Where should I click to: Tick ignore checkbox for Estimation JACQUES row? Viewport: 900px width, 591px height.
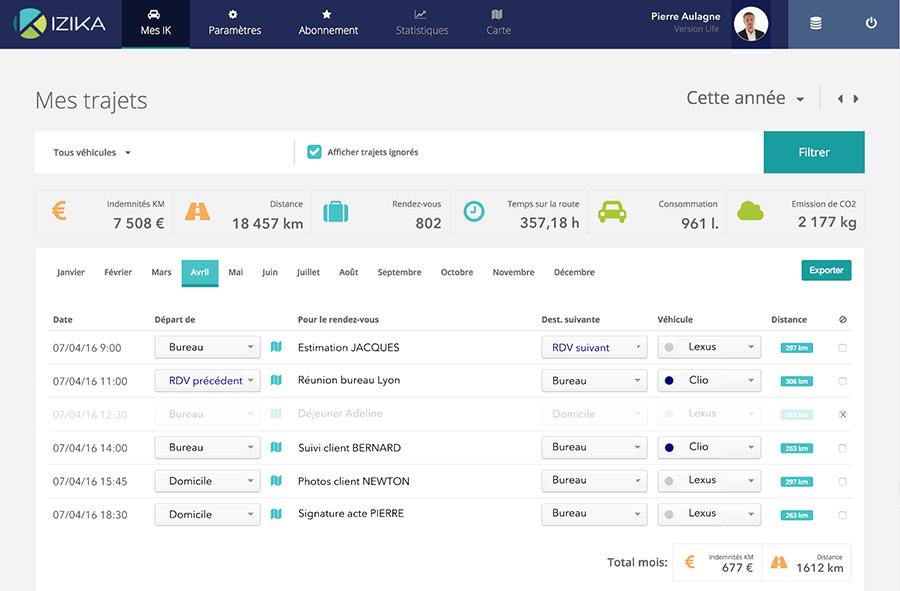pyautogui.click(x=842, y=348)
